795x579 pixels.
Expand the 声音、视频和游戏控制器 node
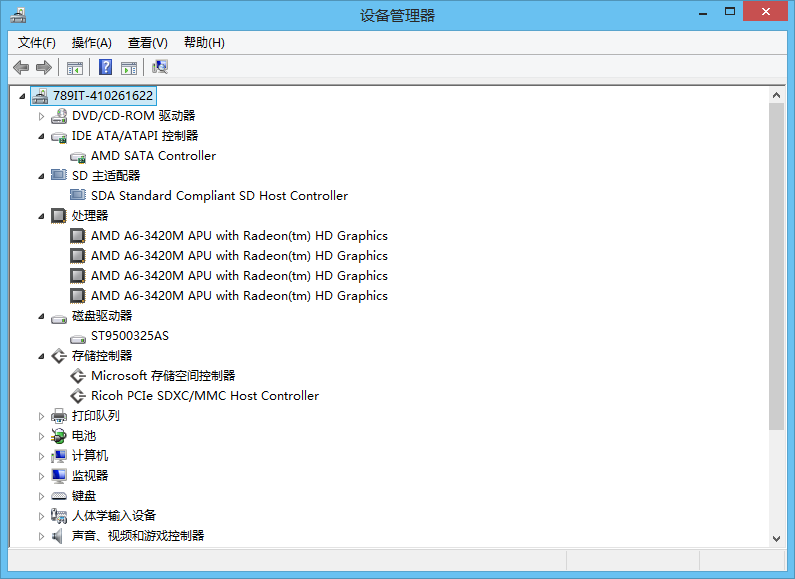(42, 536)
